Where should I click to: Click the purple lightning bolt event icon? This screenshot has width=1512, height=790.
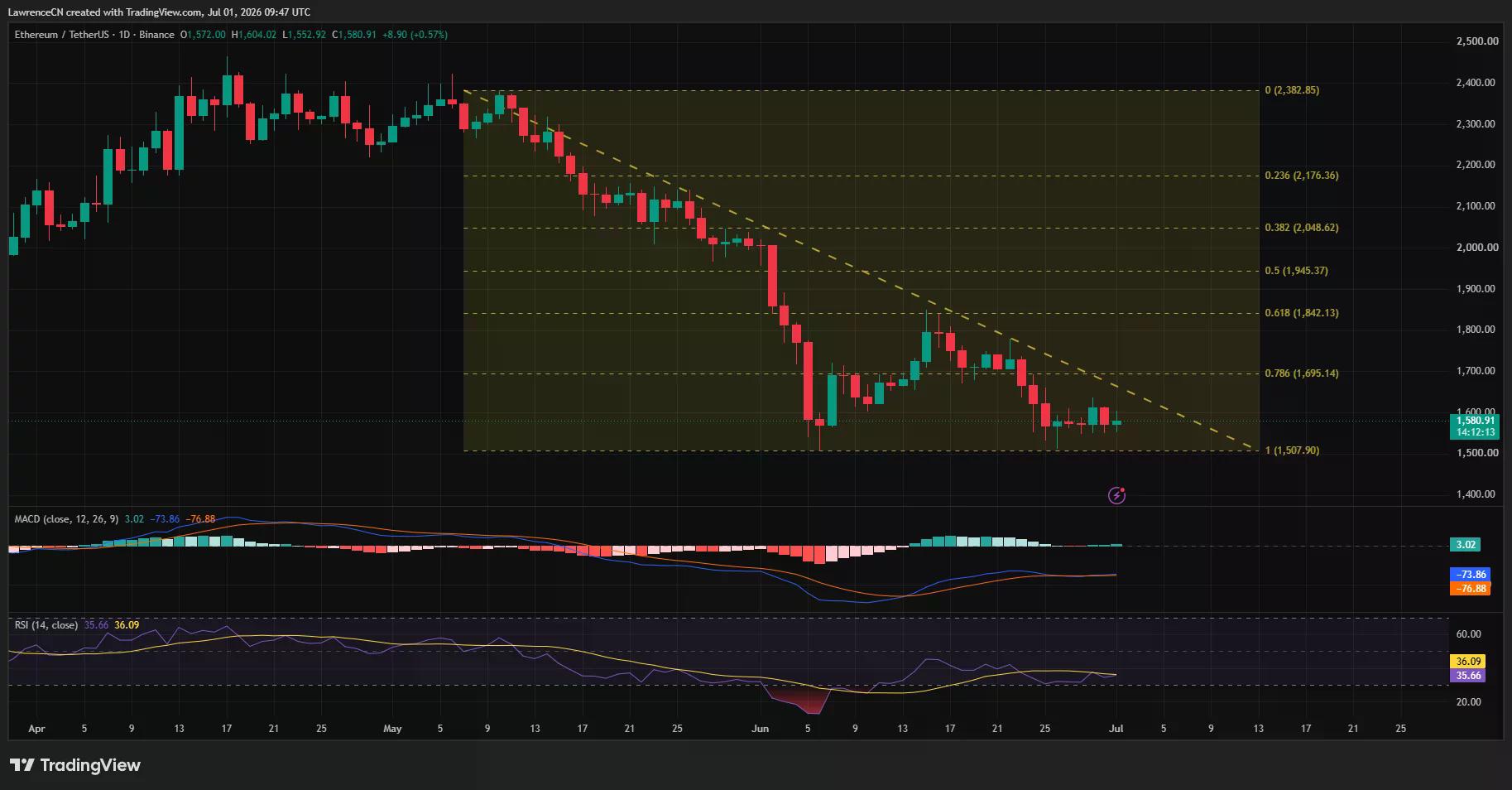tap(1116, 495)
